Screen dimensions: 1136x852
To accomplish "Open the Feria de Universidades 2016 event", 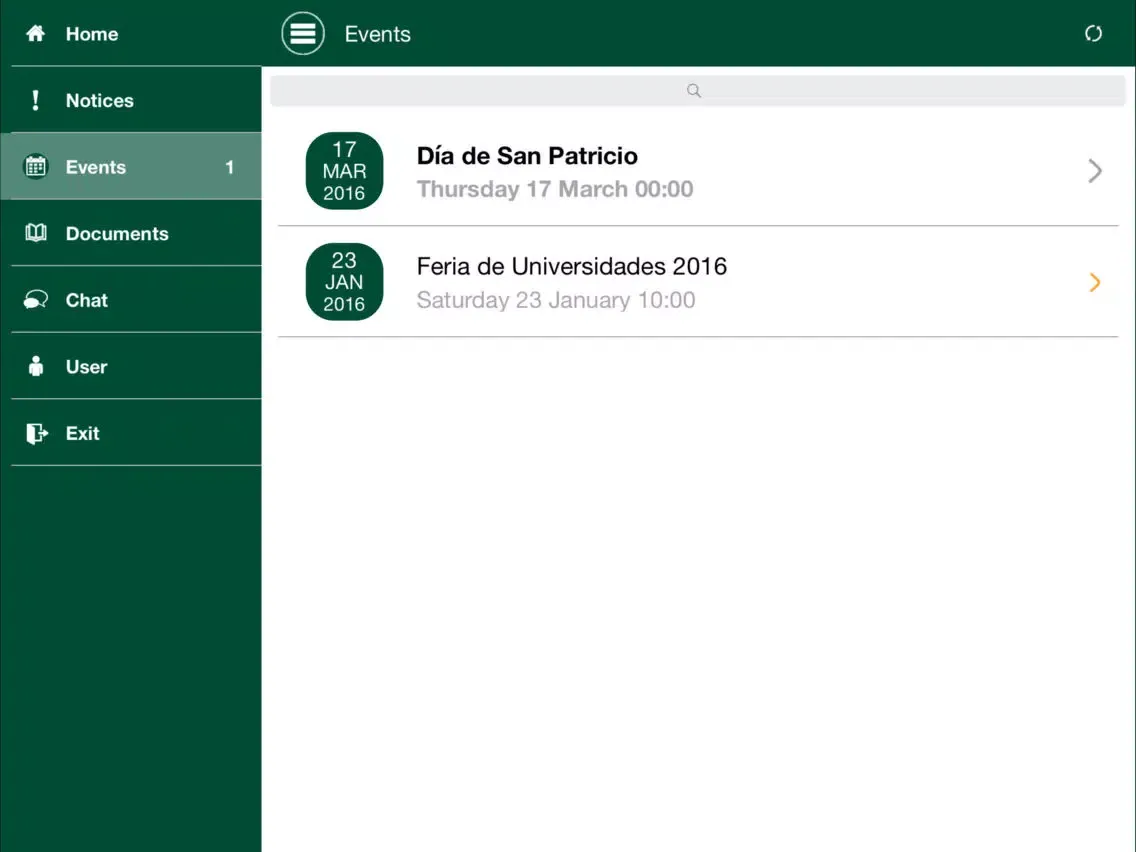I will [x=698, y=282].
